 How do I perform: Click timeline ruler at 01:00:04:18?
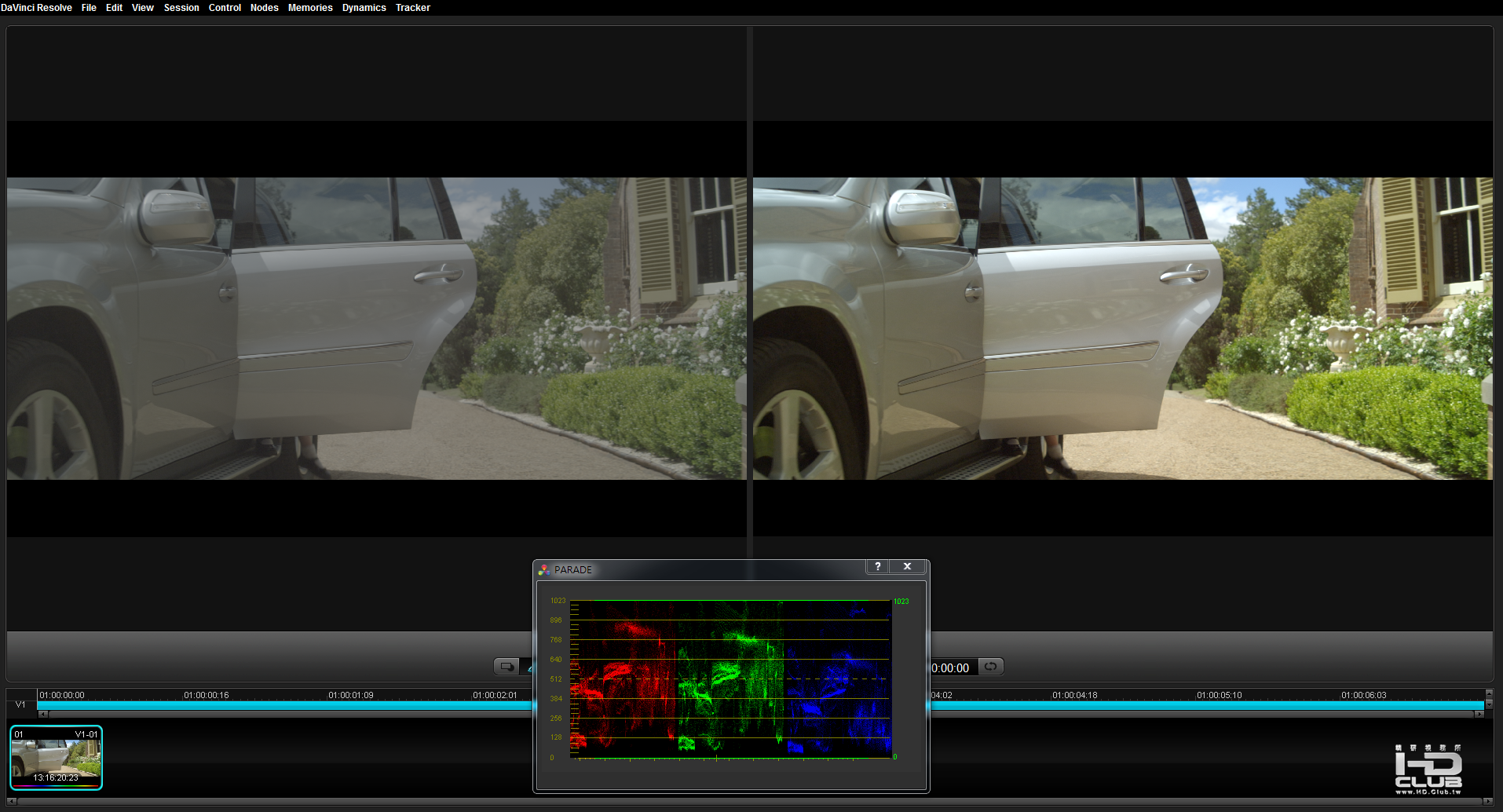(1075, 695)
